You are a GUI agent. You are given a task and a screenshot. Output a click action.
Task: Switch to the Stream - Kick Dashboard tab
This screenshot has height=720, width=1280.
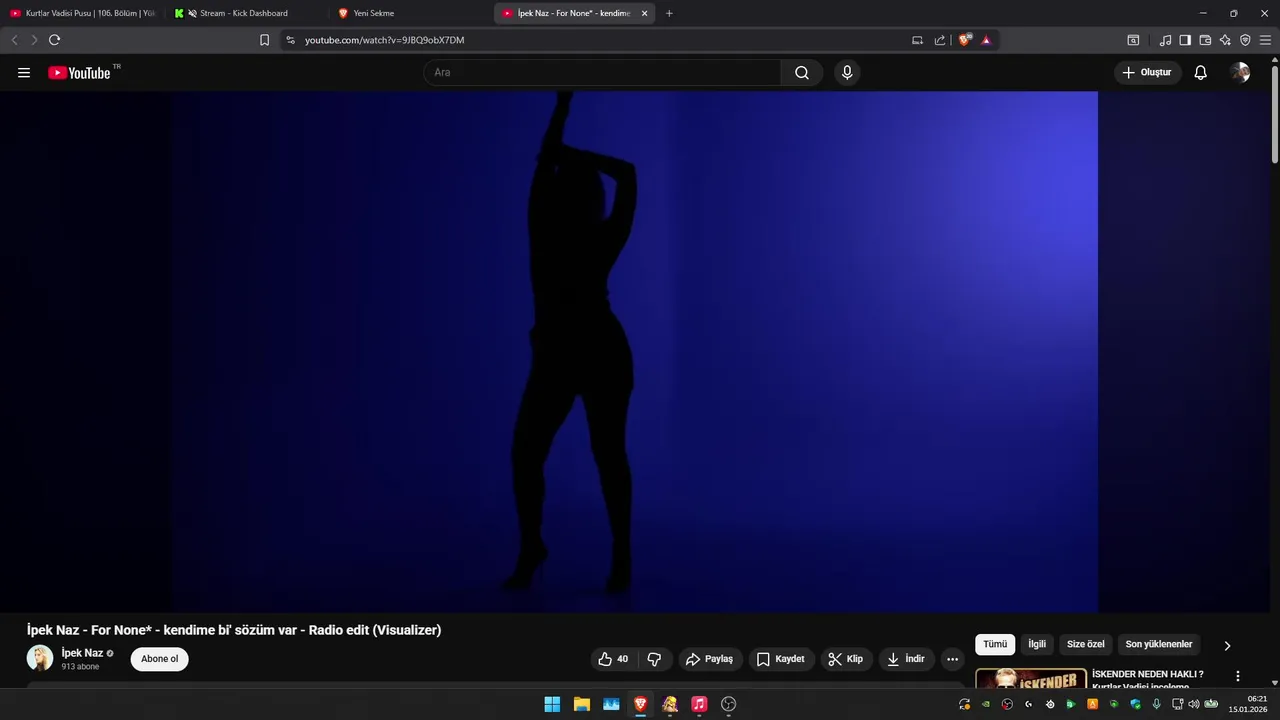[245, 13]
